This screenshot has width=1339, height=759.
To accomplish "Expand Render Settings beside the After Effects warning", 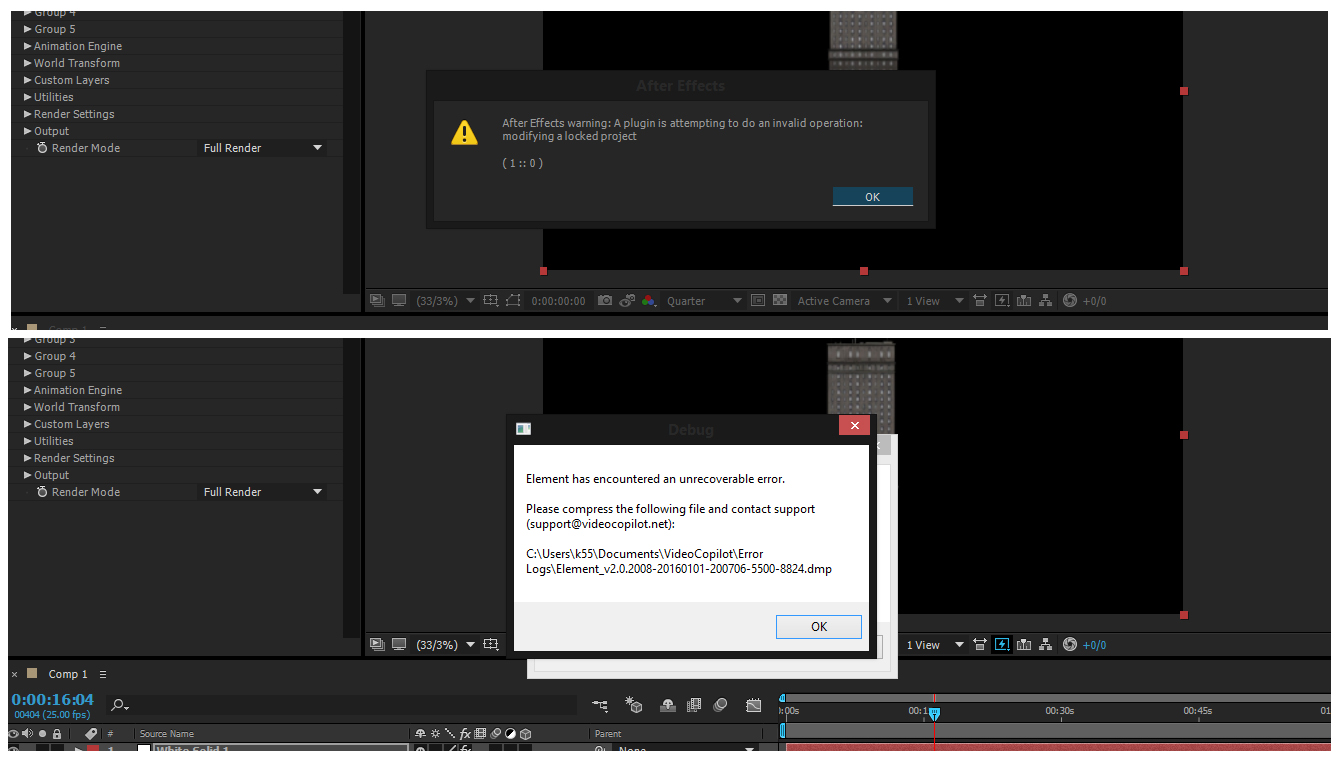I will point(28,114).
